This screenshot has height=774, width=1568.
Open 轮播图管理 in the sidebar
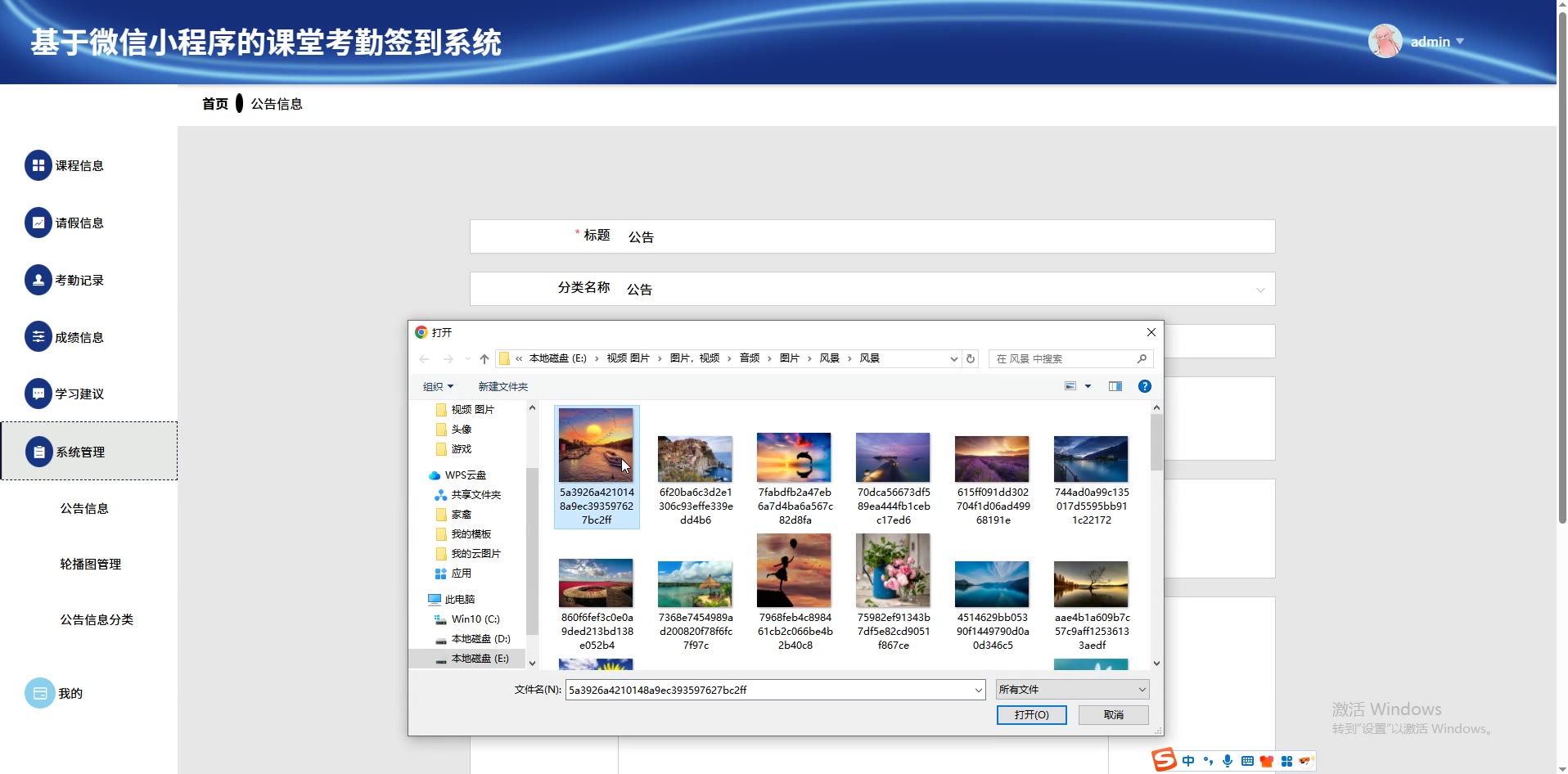click(x=90, y=564)
